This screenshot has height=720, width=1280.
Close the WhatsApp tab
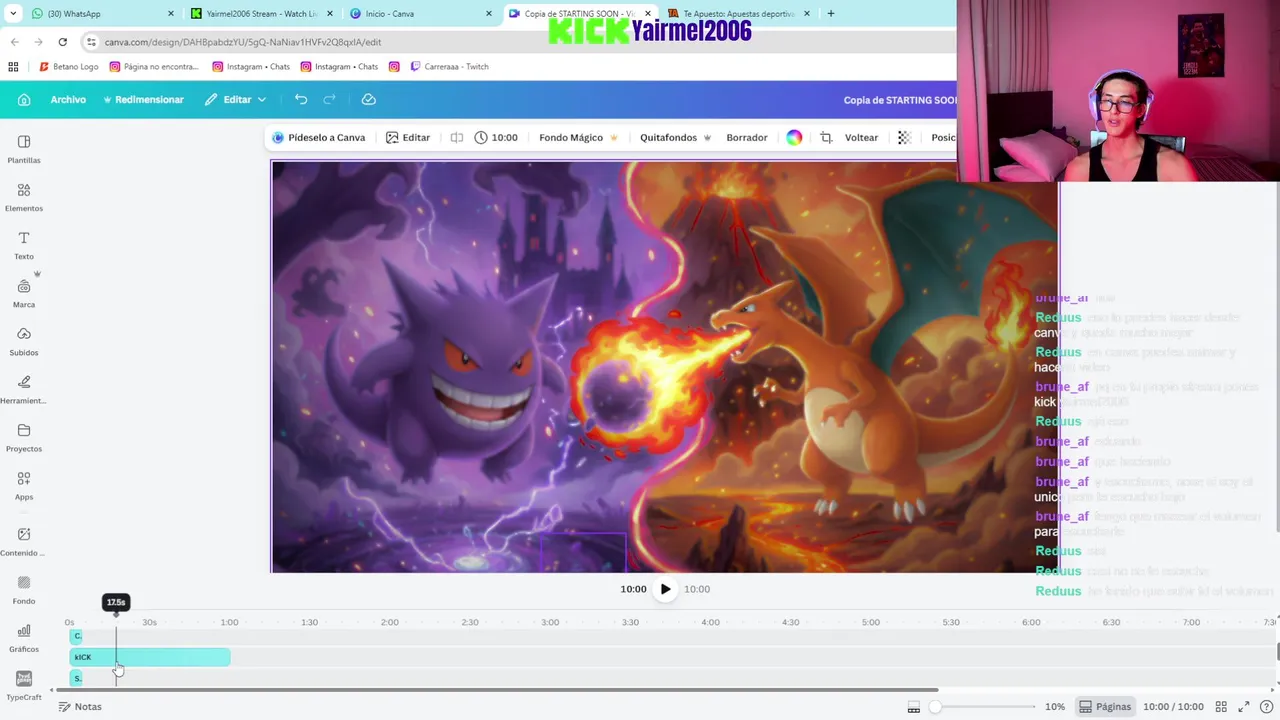(x=171, y=14)
